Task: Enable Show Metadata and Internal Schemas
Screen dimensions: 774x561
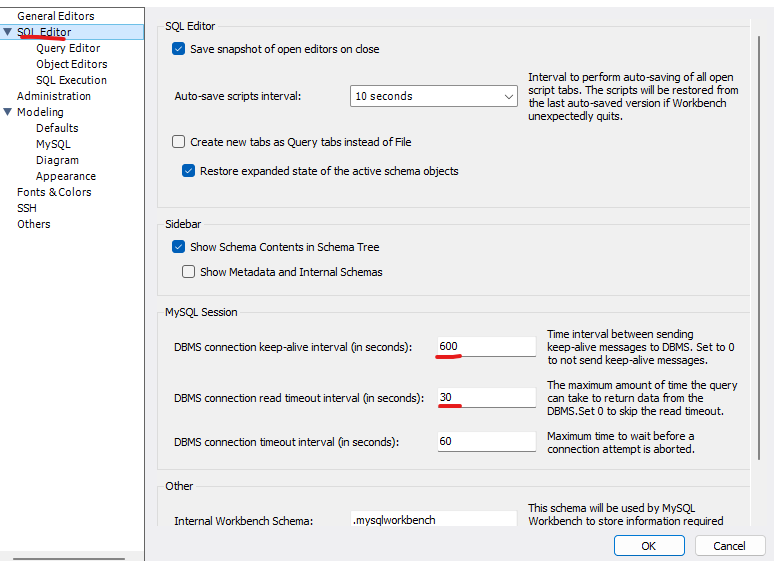Action: [x=188, y=272]
